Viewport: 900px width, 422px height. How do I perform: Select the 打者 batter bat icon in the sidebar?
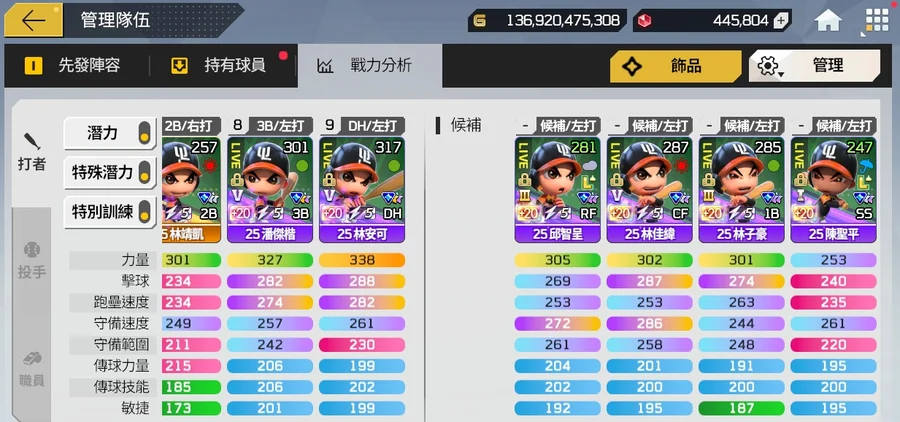[x=32, y=152]
